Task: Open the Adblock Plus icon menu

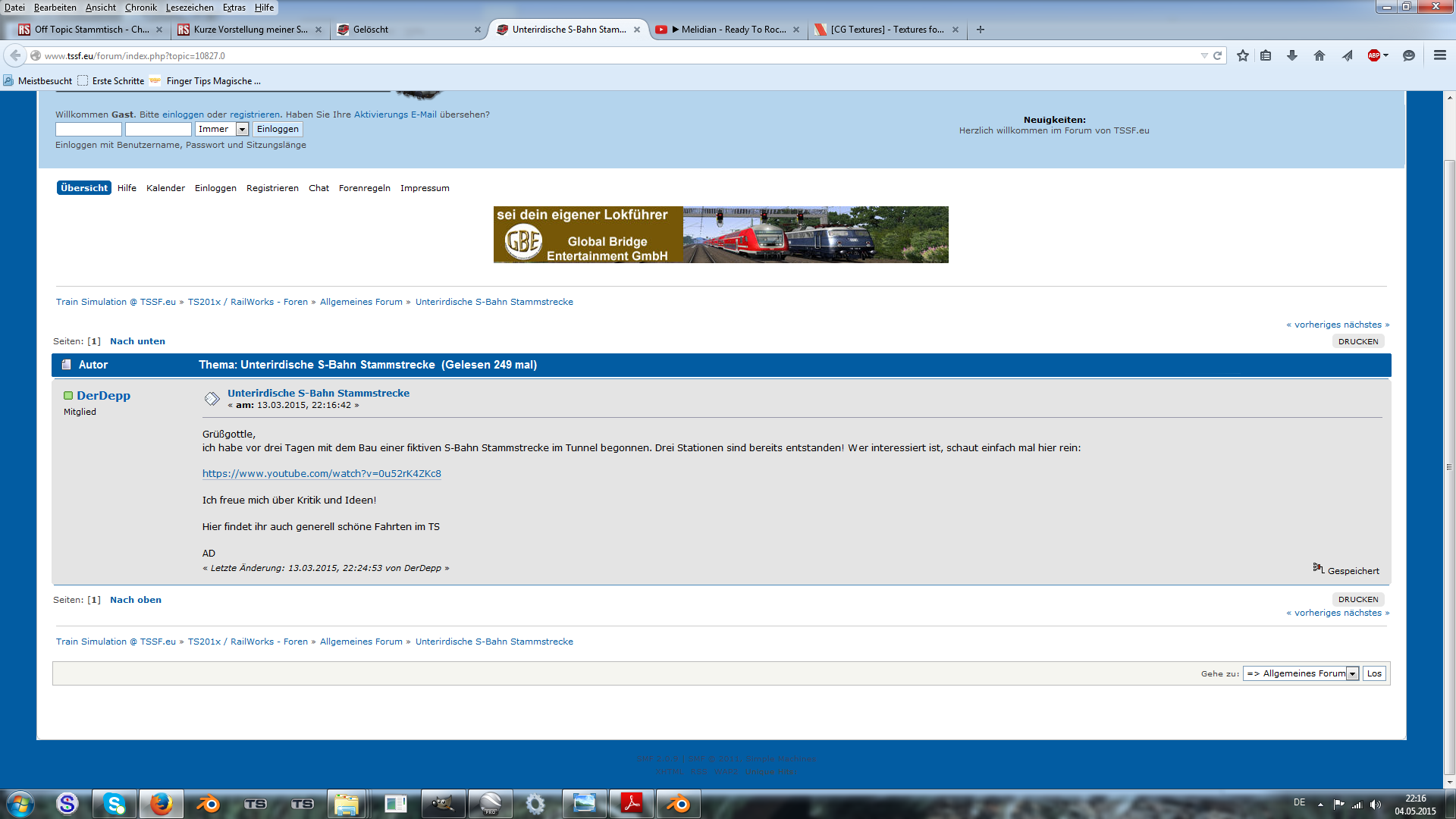Action: (x=1377, y=55)
